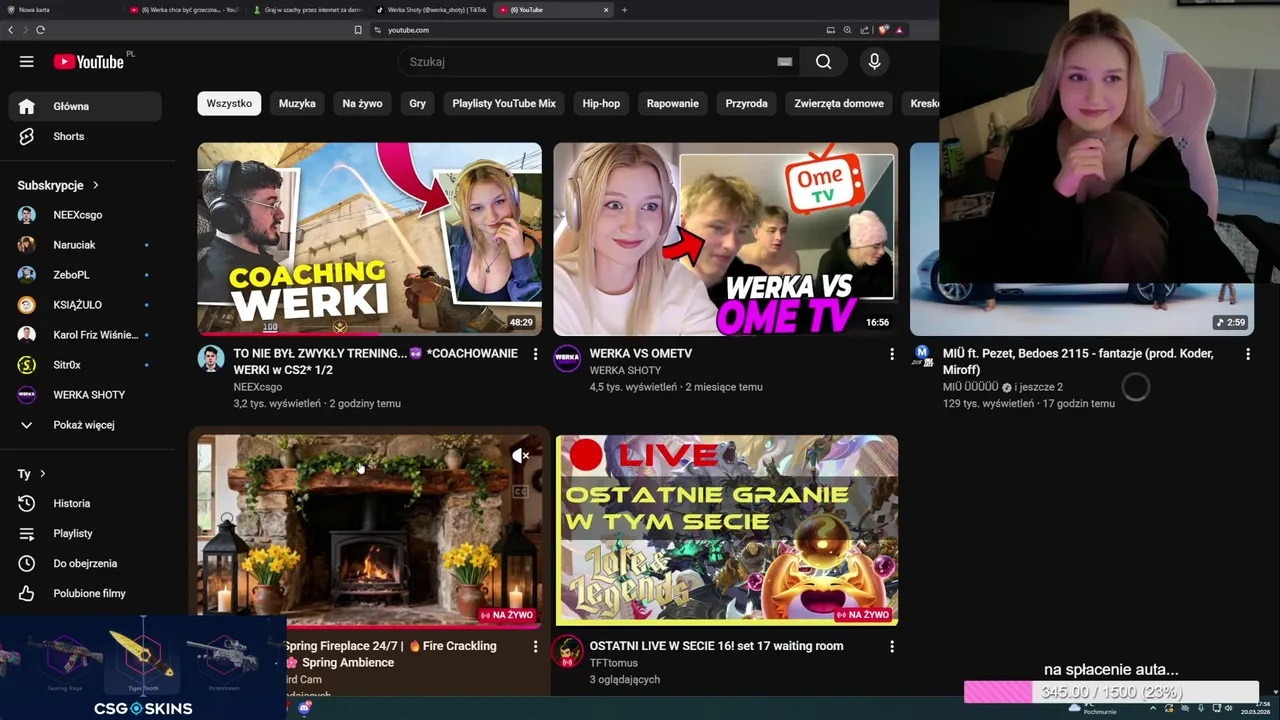Open the OSTATNIE GRANIE W TYM SECIE thumbnail
Image resolution: width=1280 pixels, height=720 pixels.
726,530
